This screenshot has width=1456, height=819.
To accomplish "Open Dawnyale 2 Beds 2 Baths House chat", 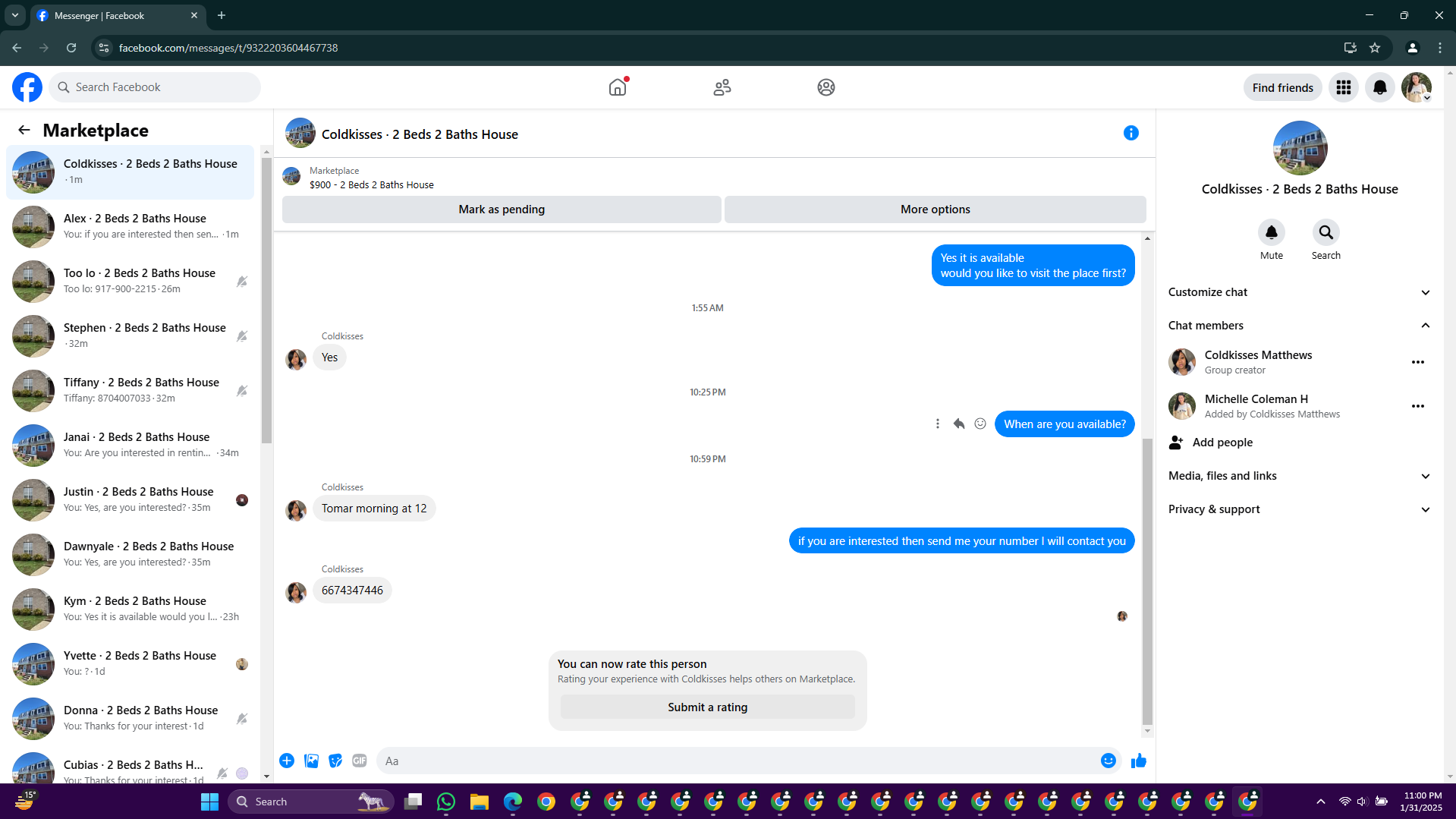I will tap(130, 555).
